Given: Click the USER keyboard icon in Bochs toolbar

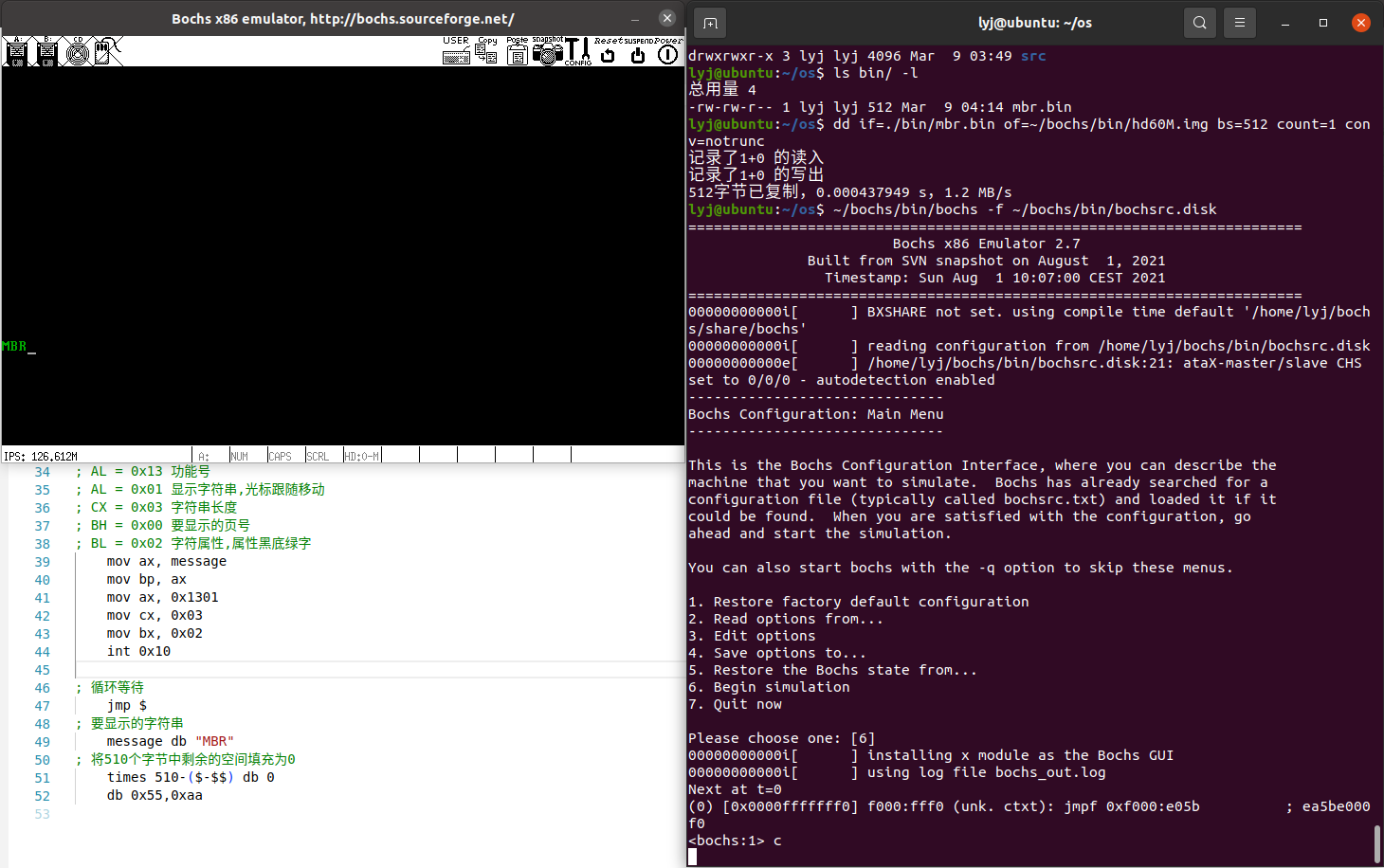Looking at the screenshot, I should pyautogui.click(x=456, y=51).
